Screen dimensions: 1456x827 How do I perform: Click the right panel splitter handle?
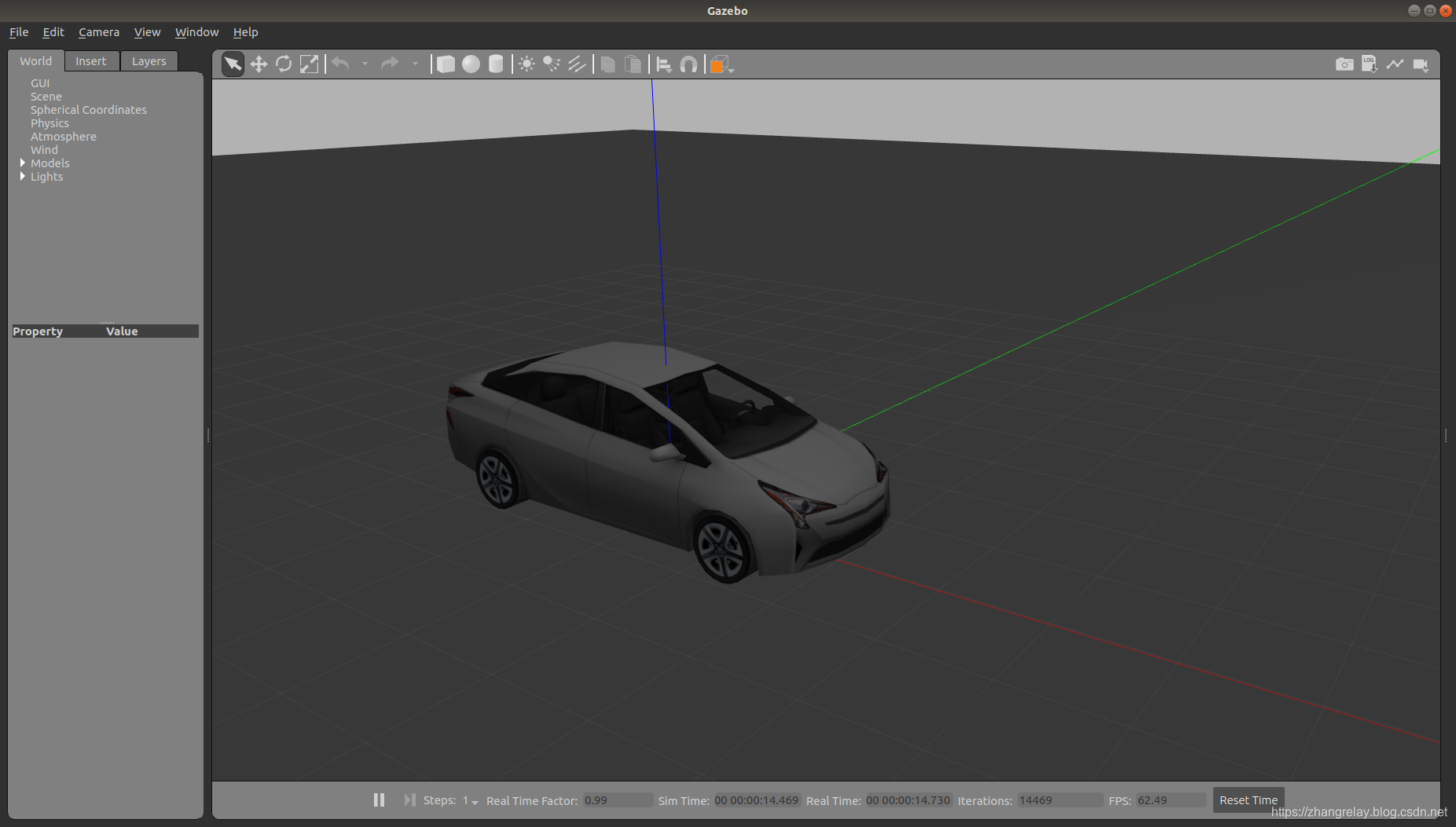[1446, 435]
